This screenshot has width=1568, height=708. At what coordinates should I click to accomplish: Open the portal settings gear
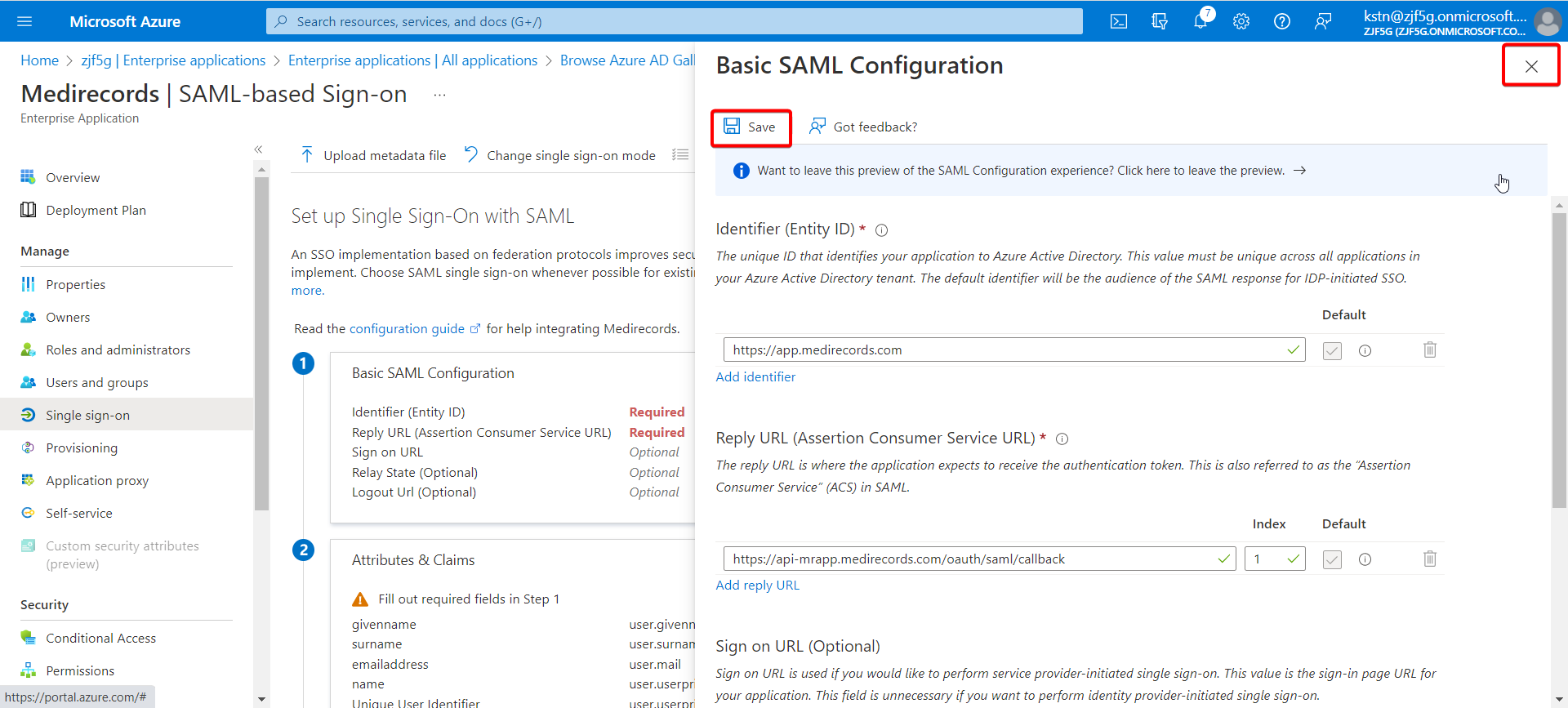click(x=1241, y=21)
